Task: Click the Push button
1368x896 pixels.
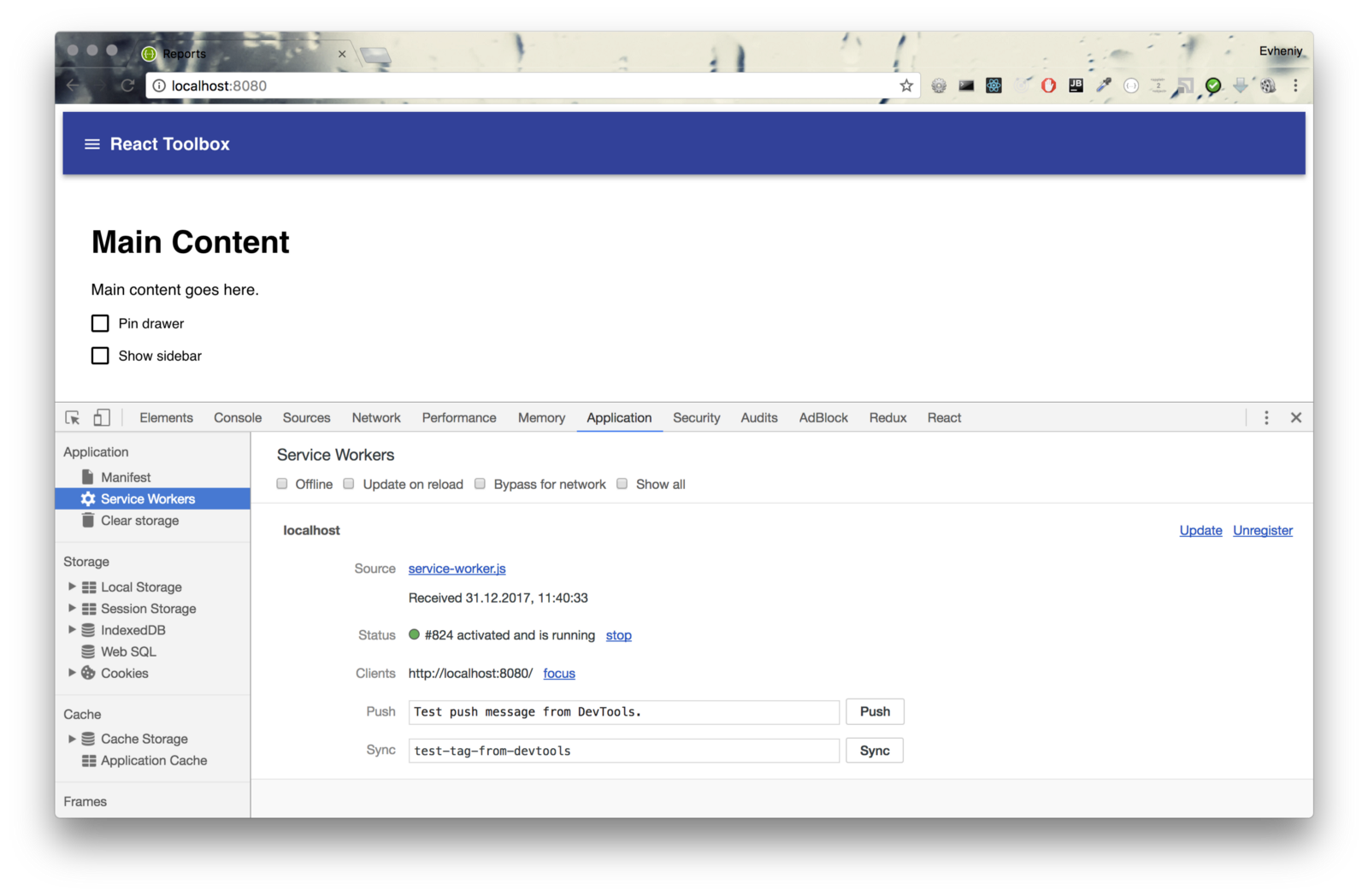Action: point(875,711)
